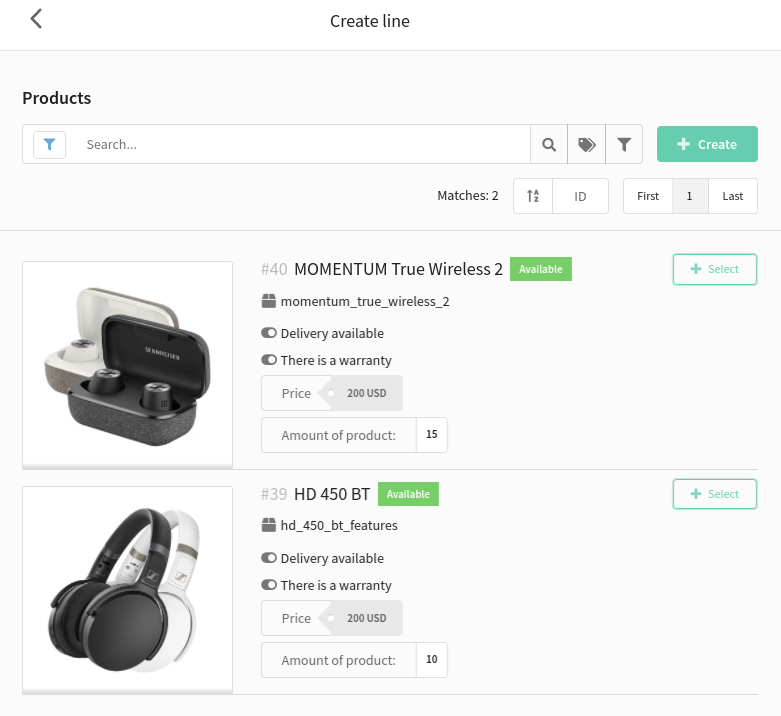Click the green Create button
This screenshot has width=781, height=716.
(707, 144)
